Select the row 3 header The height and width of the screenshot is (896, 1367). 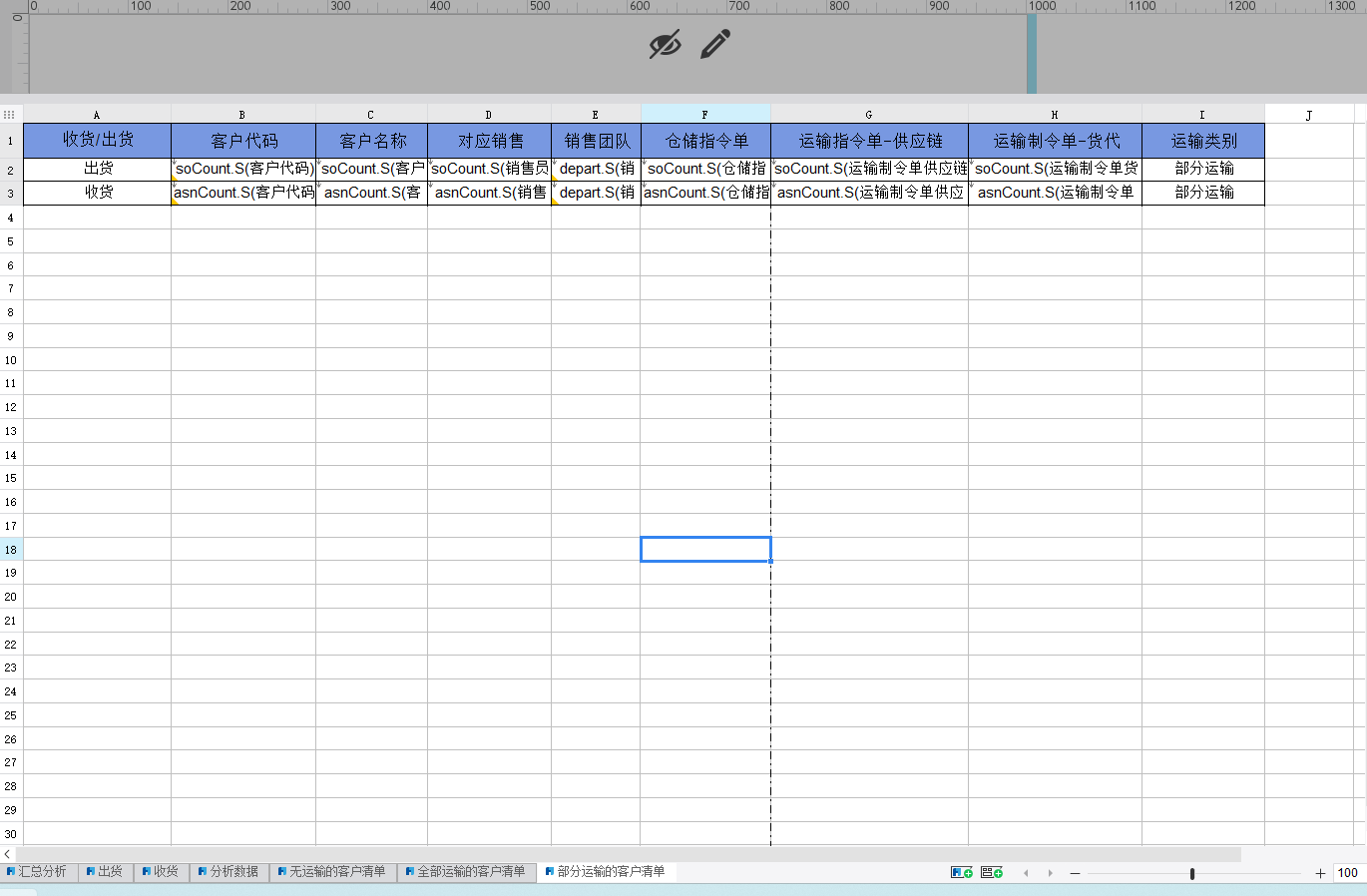click(11, 194)
